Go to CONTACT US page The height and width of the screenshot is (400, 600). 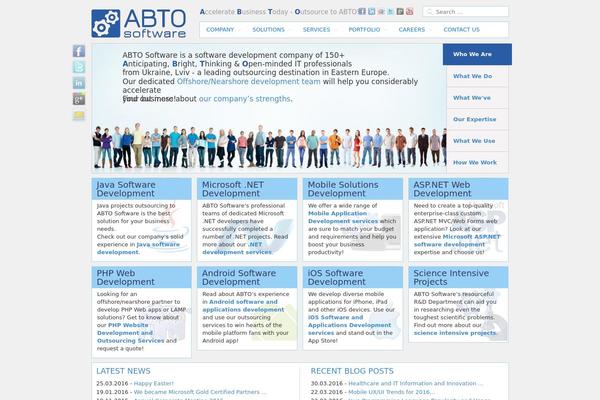tap(461, 29)
